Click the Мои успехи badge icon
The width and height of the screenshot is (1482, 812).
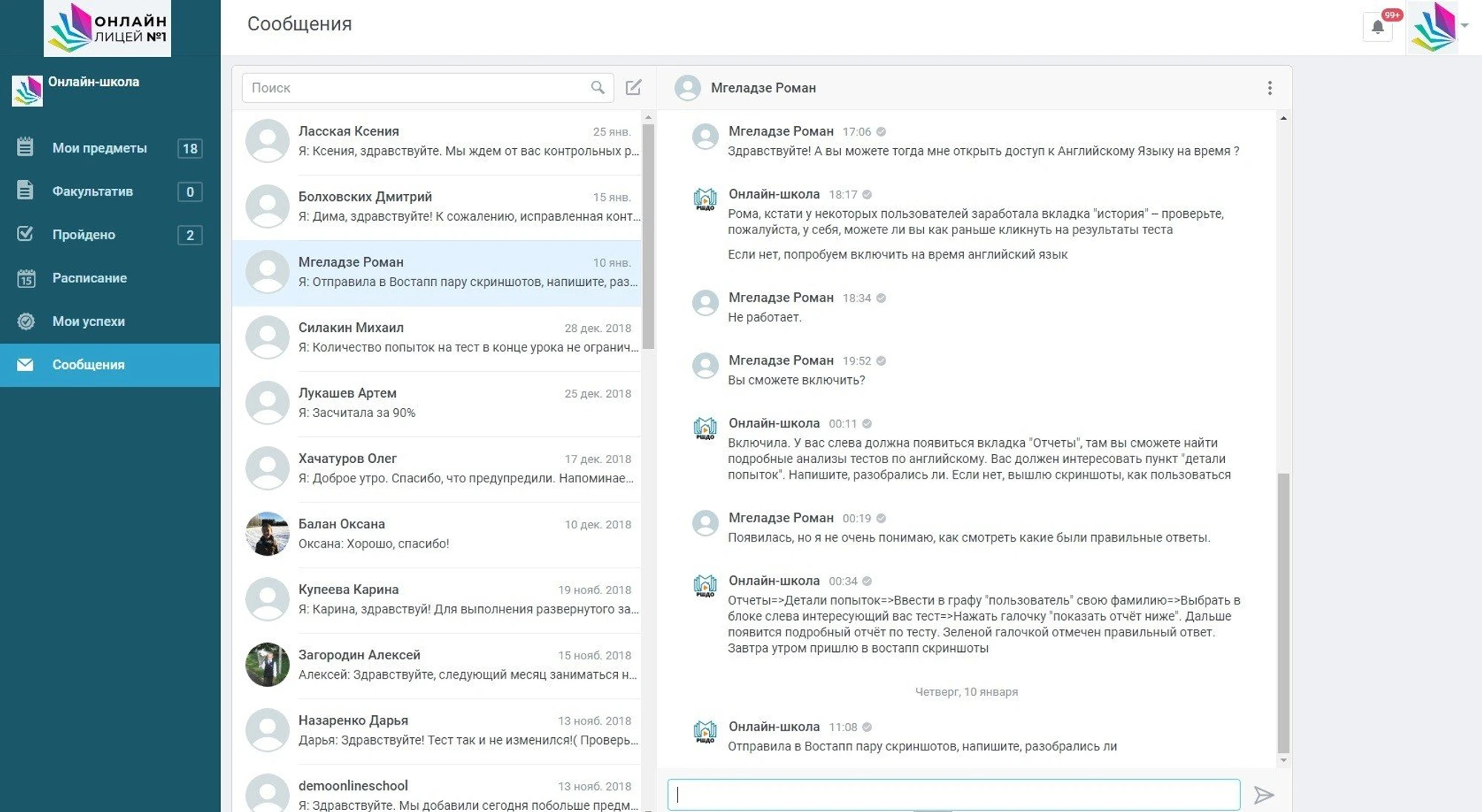coord(26,321)
